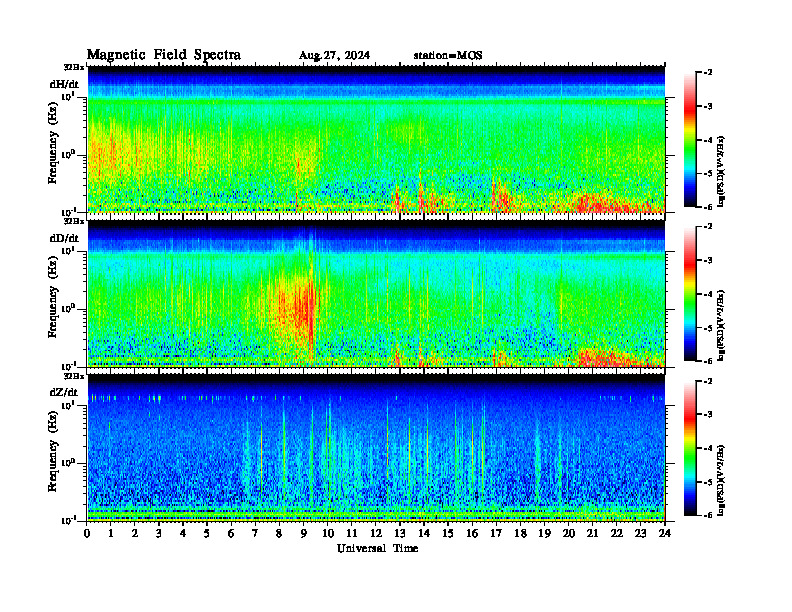Click hour "12" on Universal Time axis
Screen dimensions: 792x612
(376, 533)
